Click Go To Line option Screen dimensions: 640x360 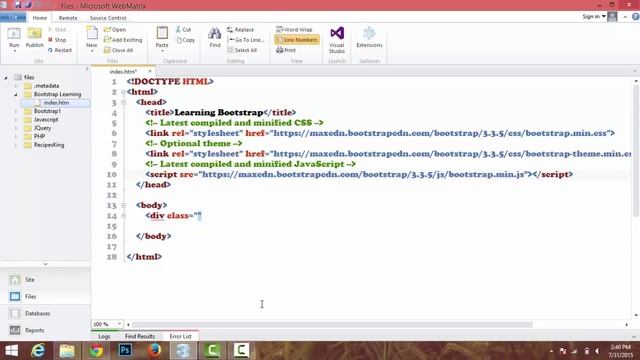[246, 40]
